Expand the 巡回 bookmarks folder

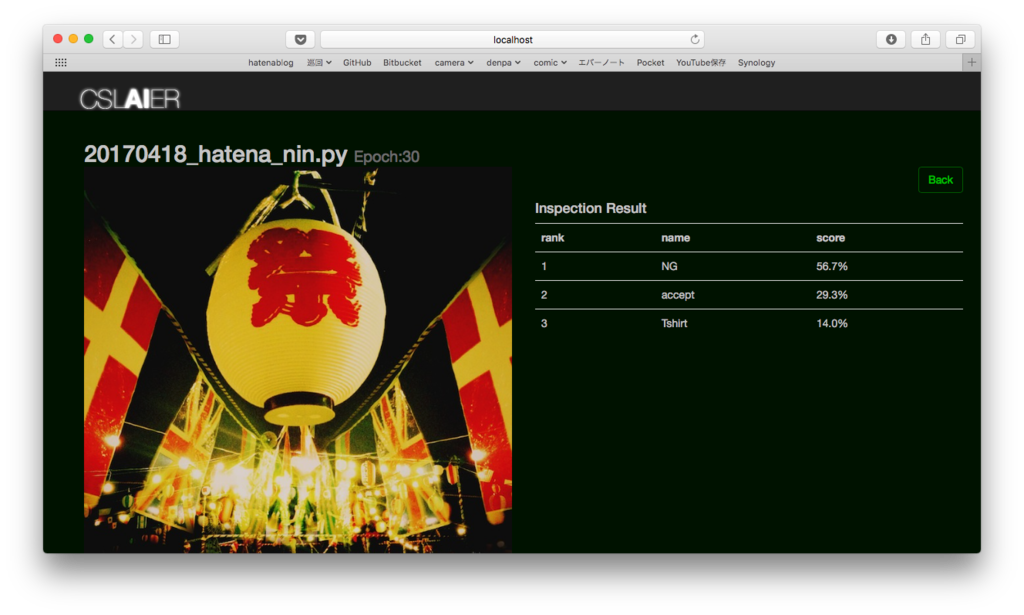(319, 63)
